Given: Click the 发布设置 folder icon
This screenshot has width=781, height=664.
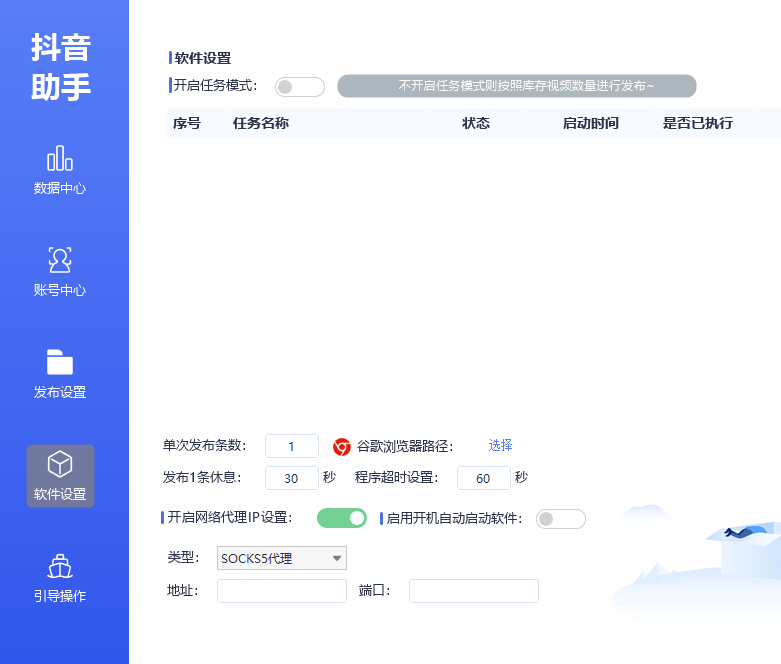Looking at the screenshot, I should (60, 362).
